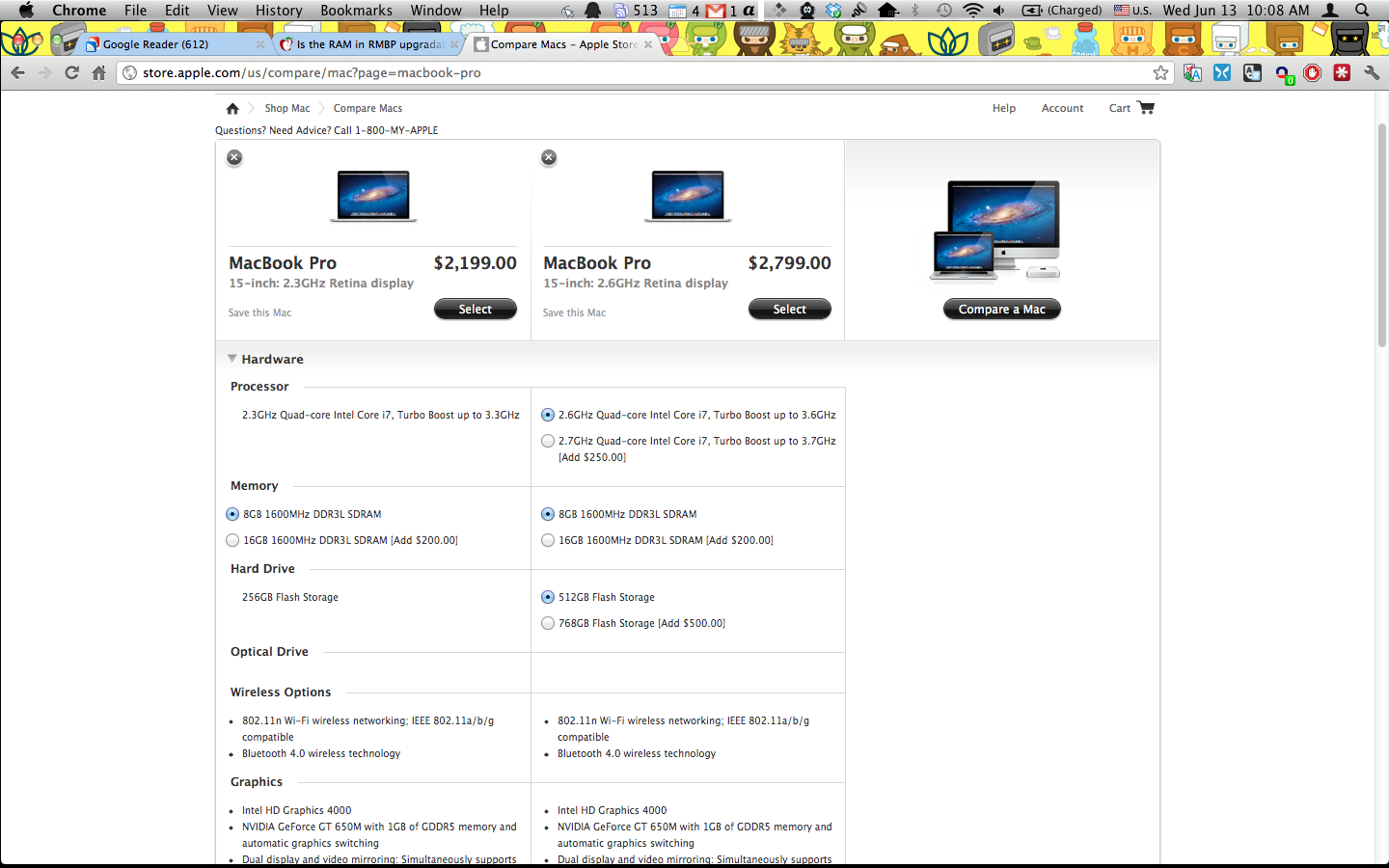This screenshot has width=1389, height=868.
Task: Click the Mac family image above Compare a Mac
Action: [995, 231]
